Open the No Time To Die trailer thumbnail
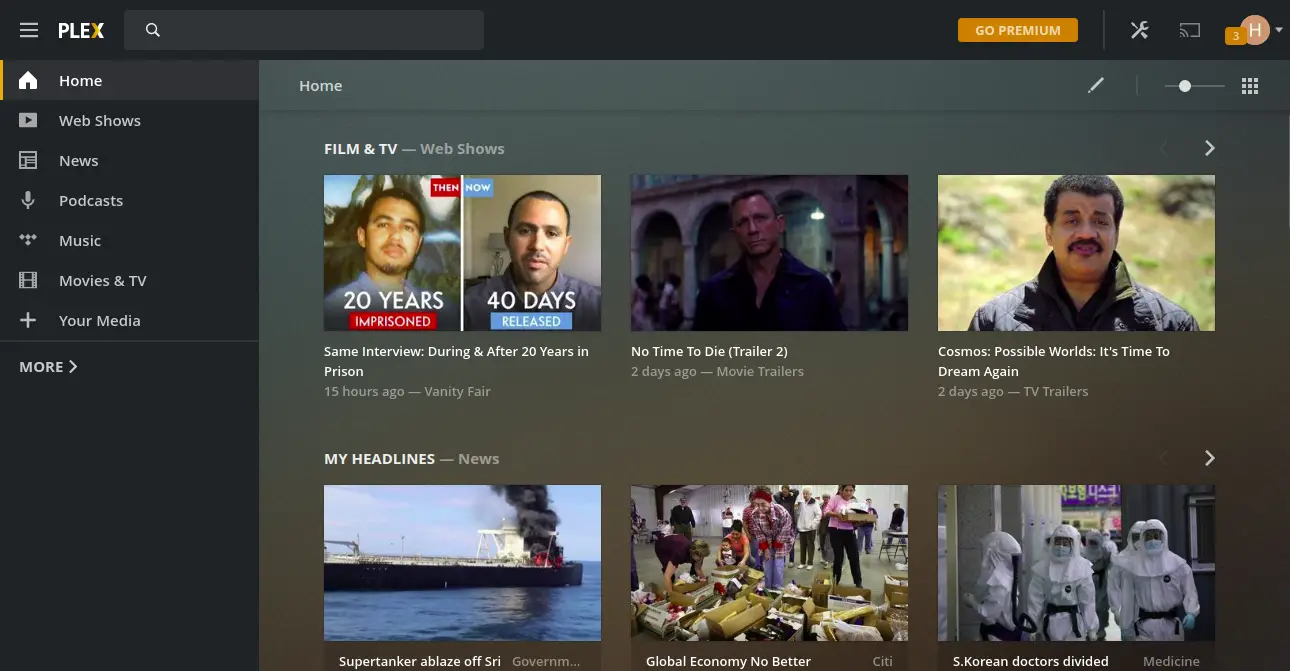Screen dimensions: 1290x671 (x=769, y=253)
